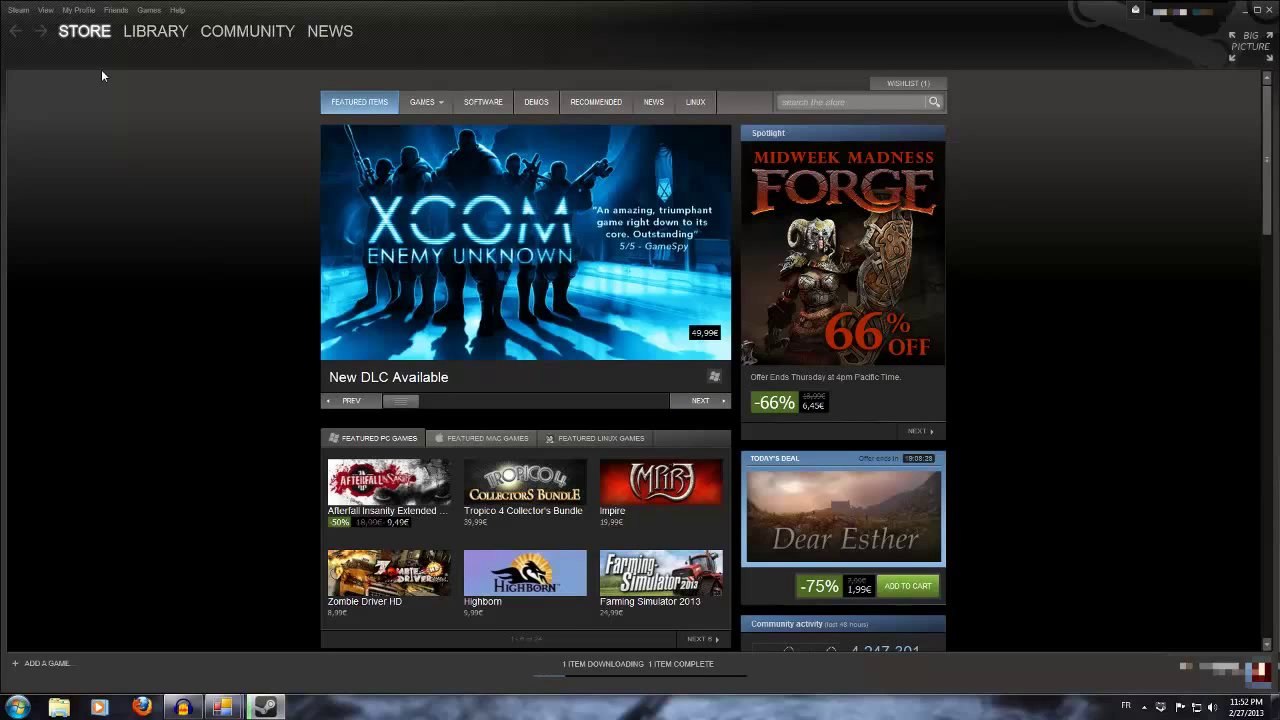Image resolution: width=1280 pixels, height=720 pixels.
Task: Open the Windows Start menu
Action: (18, 707)
